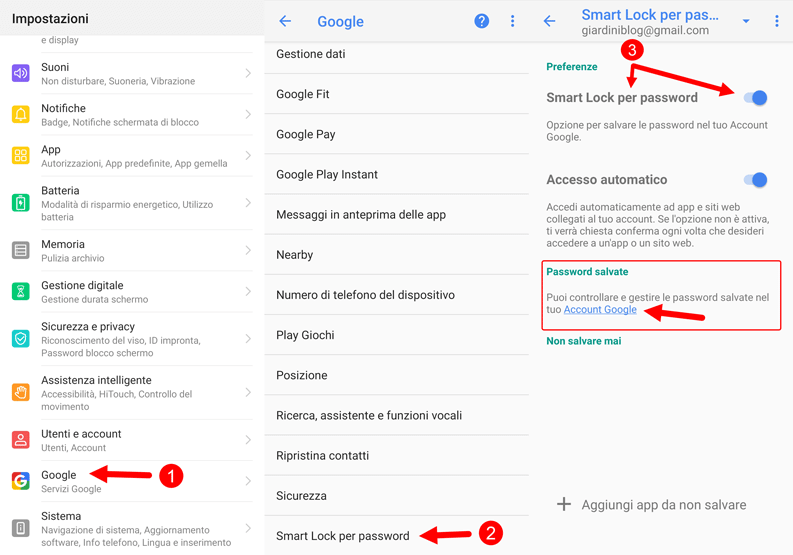Expand Sistema row chevron
This screenshot has width=793, height=555.
click(248, 529)
